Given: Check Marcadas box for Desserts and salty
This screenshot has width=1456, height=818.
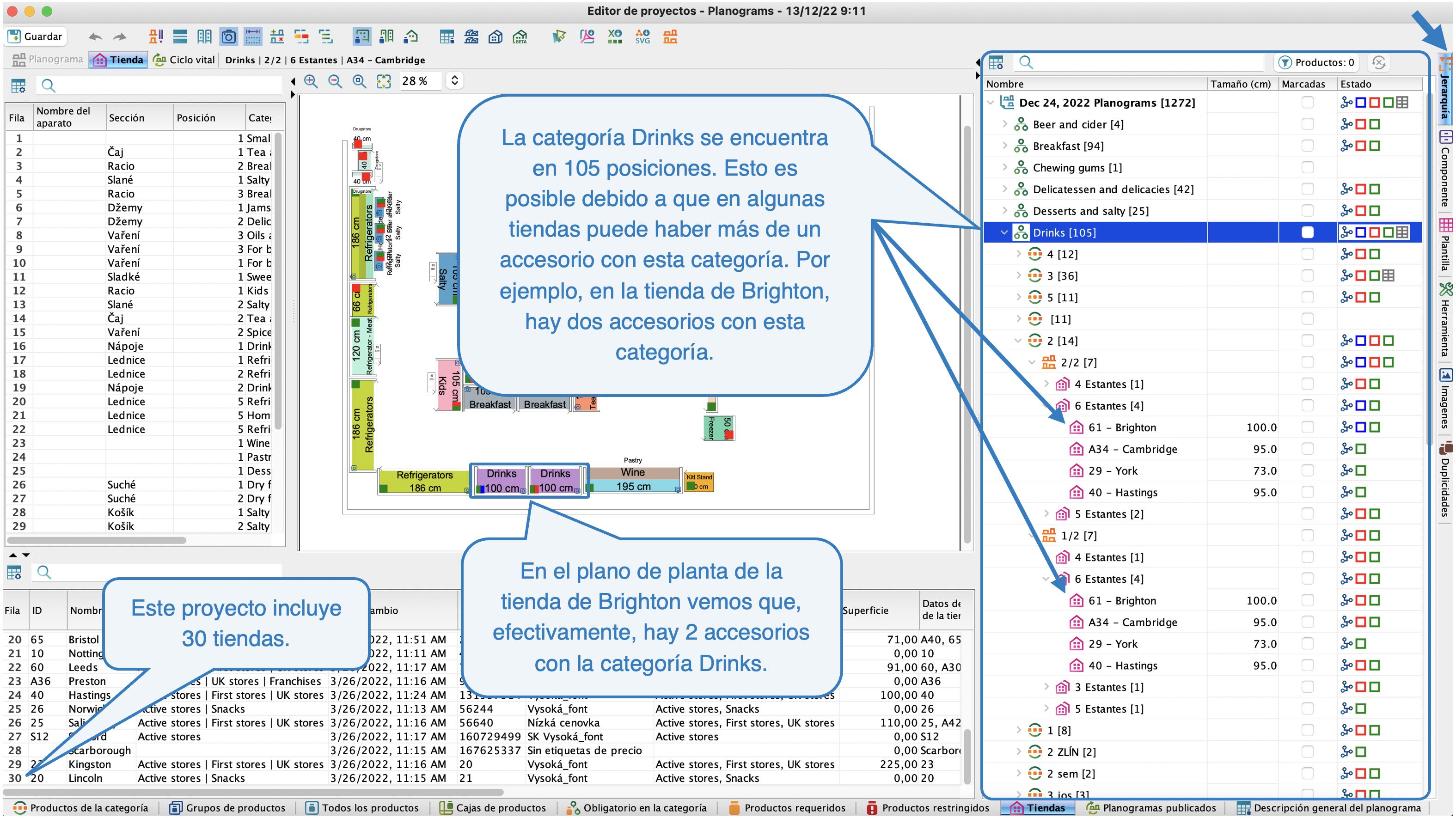Looking at the screenshot, I should coord(1307,211).
